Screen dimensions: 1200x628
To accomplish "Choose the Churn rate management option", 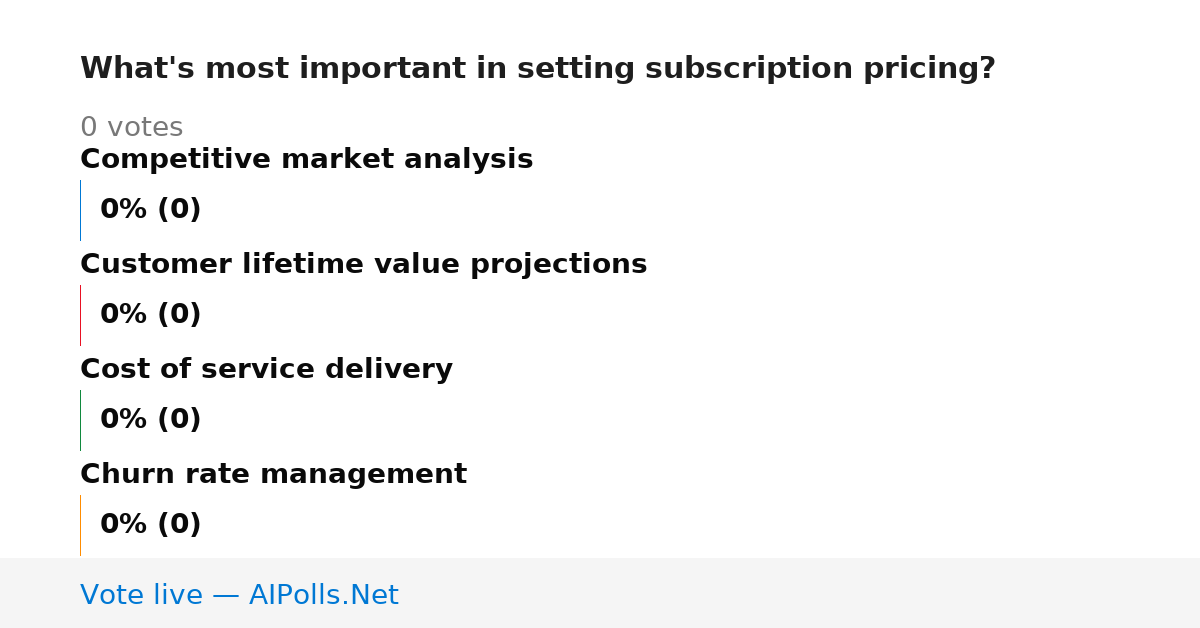I will tap(273, 475).
